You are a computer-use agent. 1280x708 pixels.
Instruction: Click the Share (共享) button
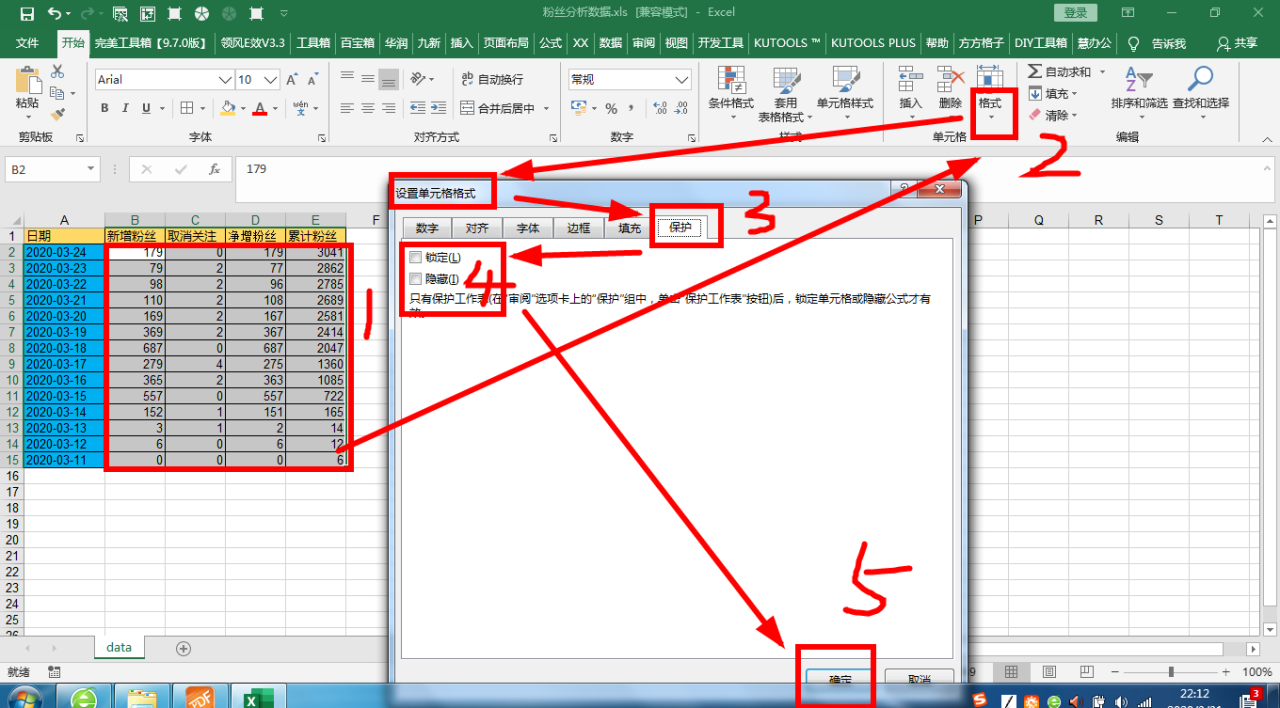pos(1236,44)
